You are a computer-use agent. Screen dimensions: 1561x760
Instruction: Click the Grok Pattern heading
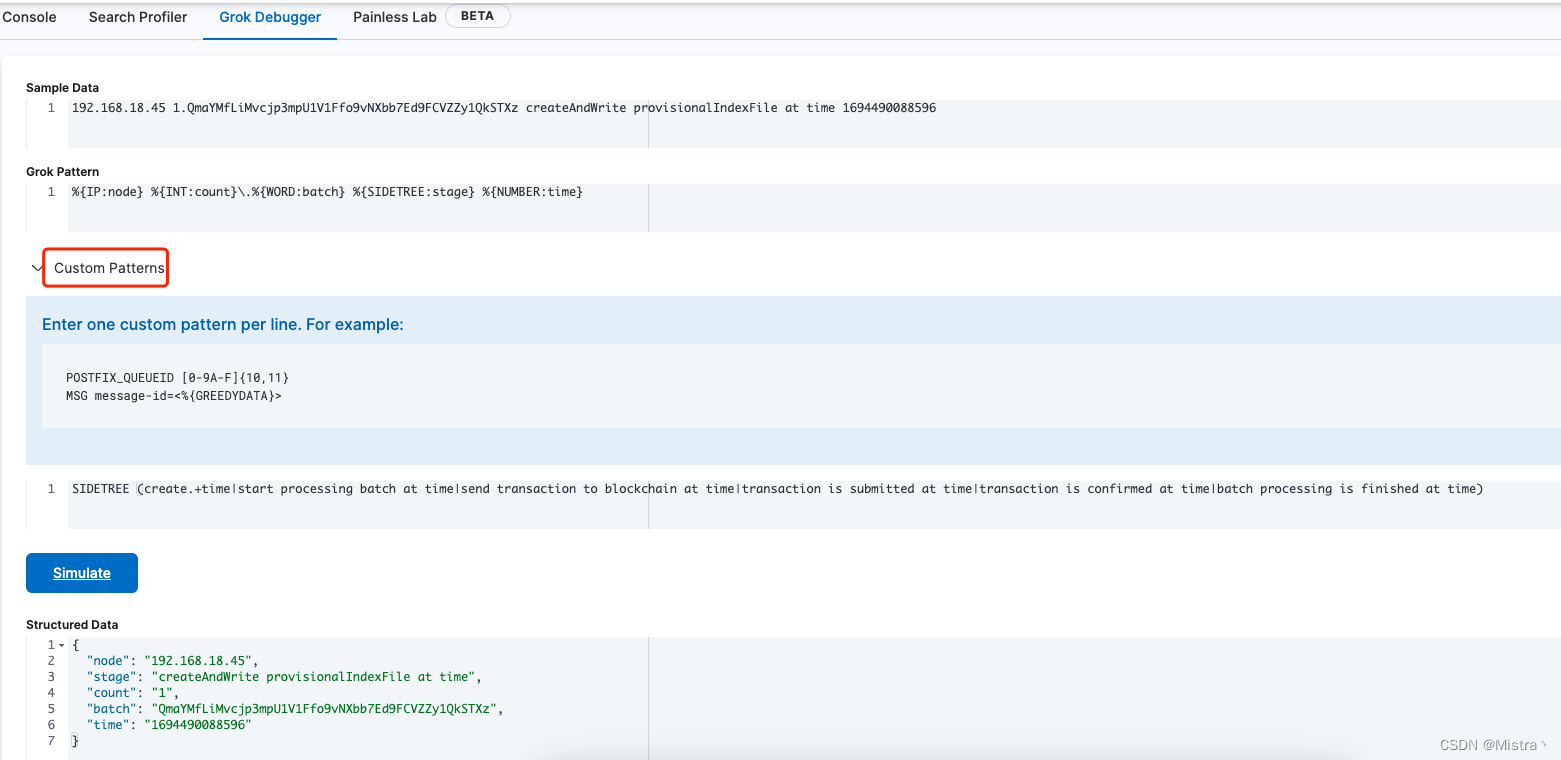point(62,172)
